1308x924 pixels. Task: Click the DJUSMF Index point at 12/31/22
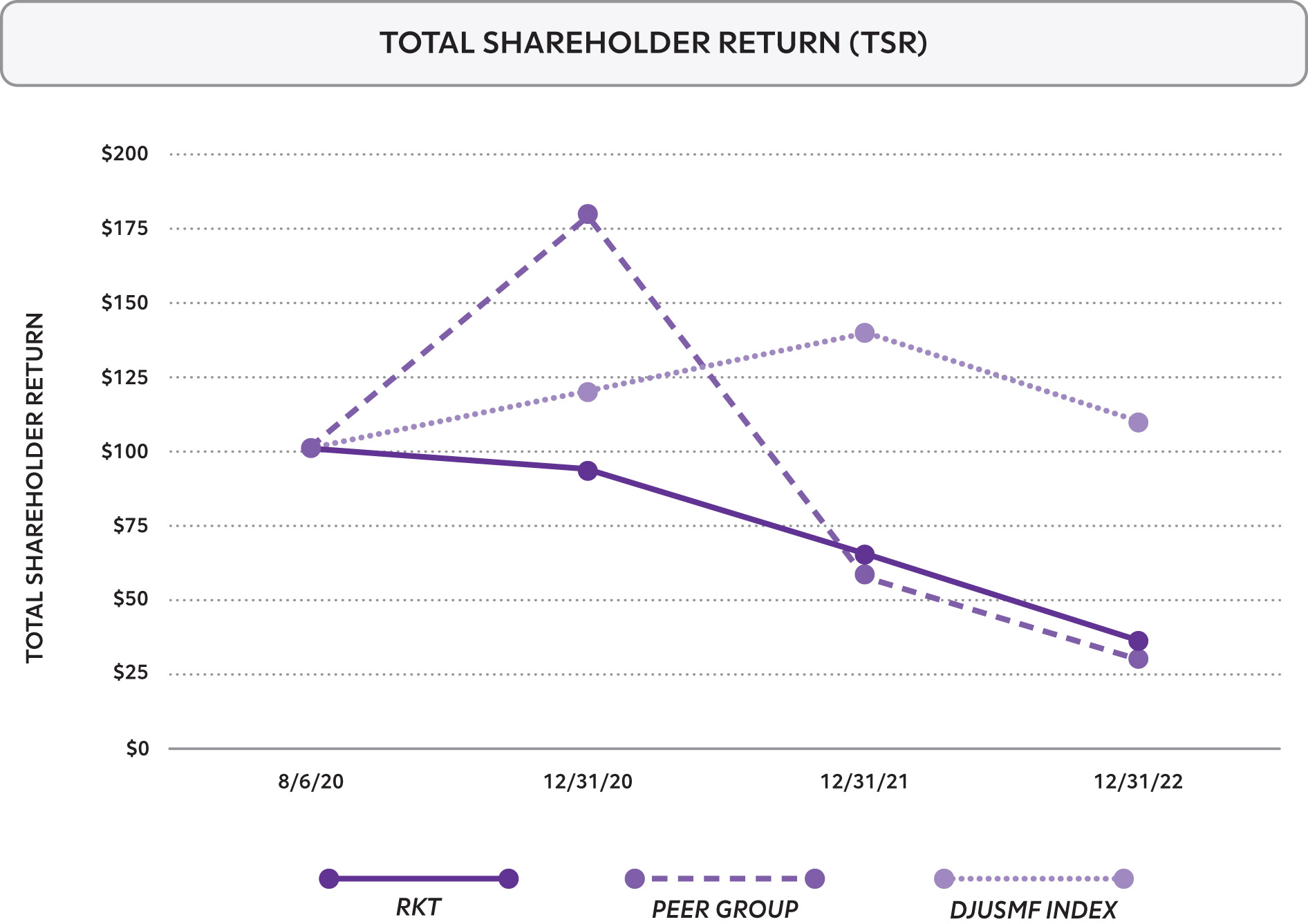click(1138, 422)
